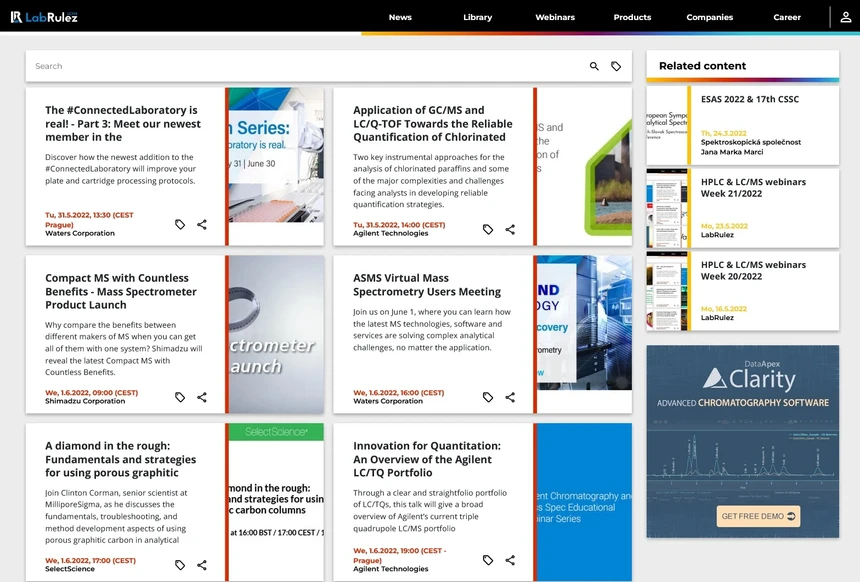860x582 pixels.
Task: Open Compact MS with Countless Benefits title
Action: (x=121, y=291)
